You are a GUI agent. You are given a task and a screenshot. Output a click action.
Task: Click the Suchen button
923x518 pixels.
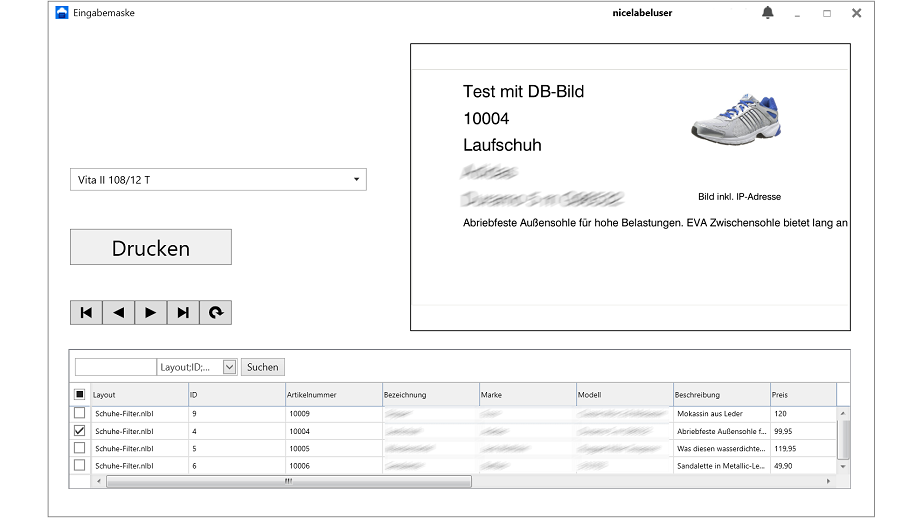pyautogui.click(x=263, y=367)
